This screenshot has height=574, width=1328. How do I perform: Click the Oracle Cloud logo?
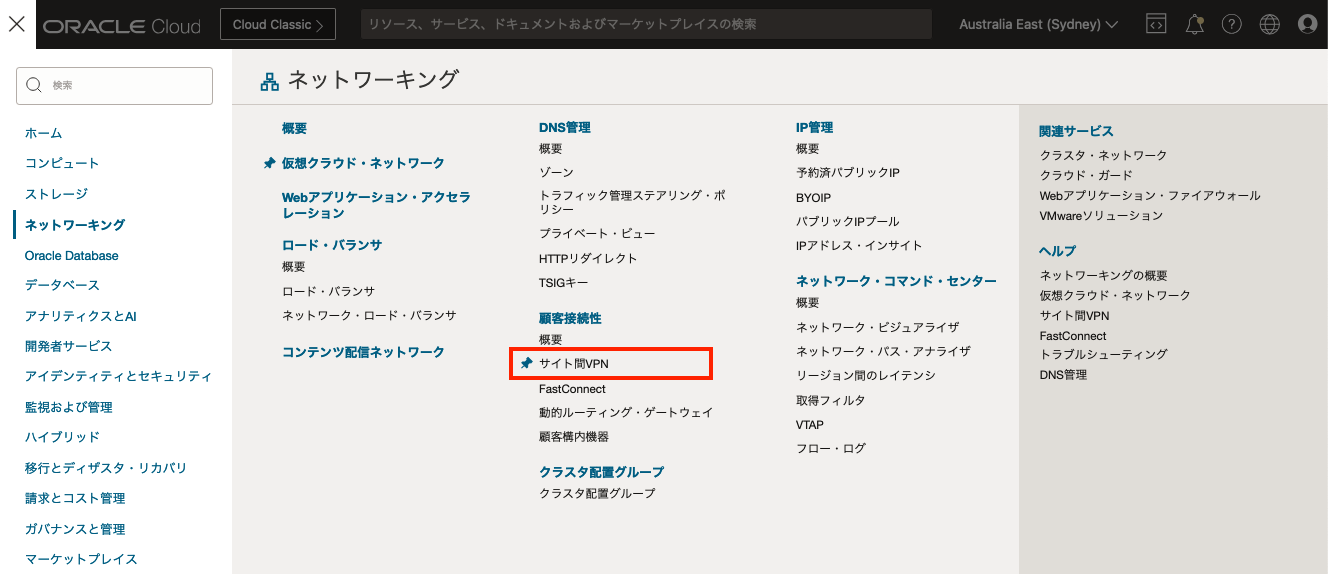pyautogui.click(x=122, y=25)
